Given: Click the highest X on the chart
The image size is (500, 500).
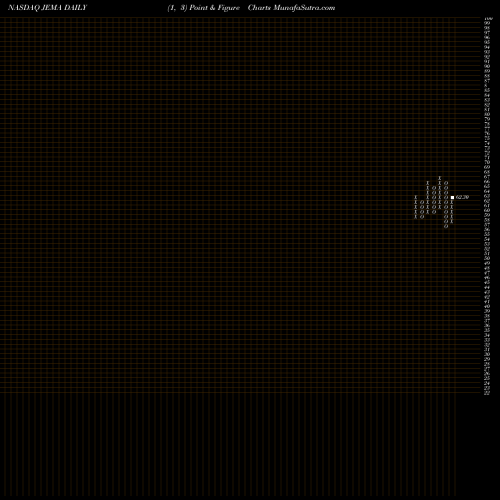Looking at the screenshot, I should click(x=439, y=178).
